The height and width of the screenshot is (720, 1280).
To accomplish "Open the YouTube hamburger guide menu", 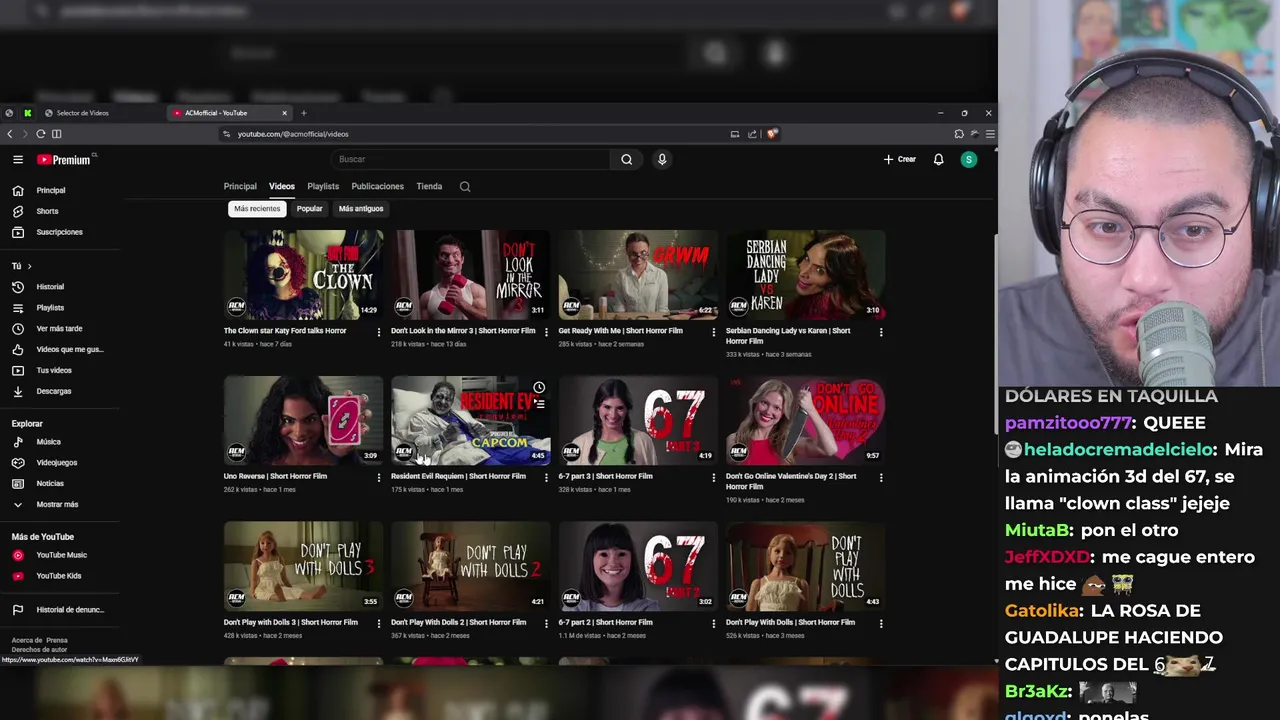I will [17, 159].
